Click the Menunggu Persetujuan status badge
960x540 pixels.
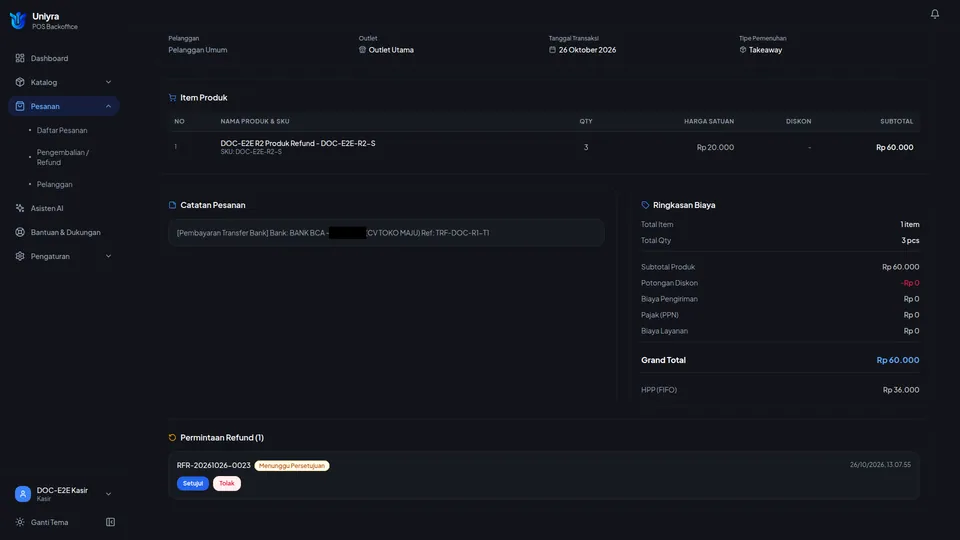[x=292, y=466]
